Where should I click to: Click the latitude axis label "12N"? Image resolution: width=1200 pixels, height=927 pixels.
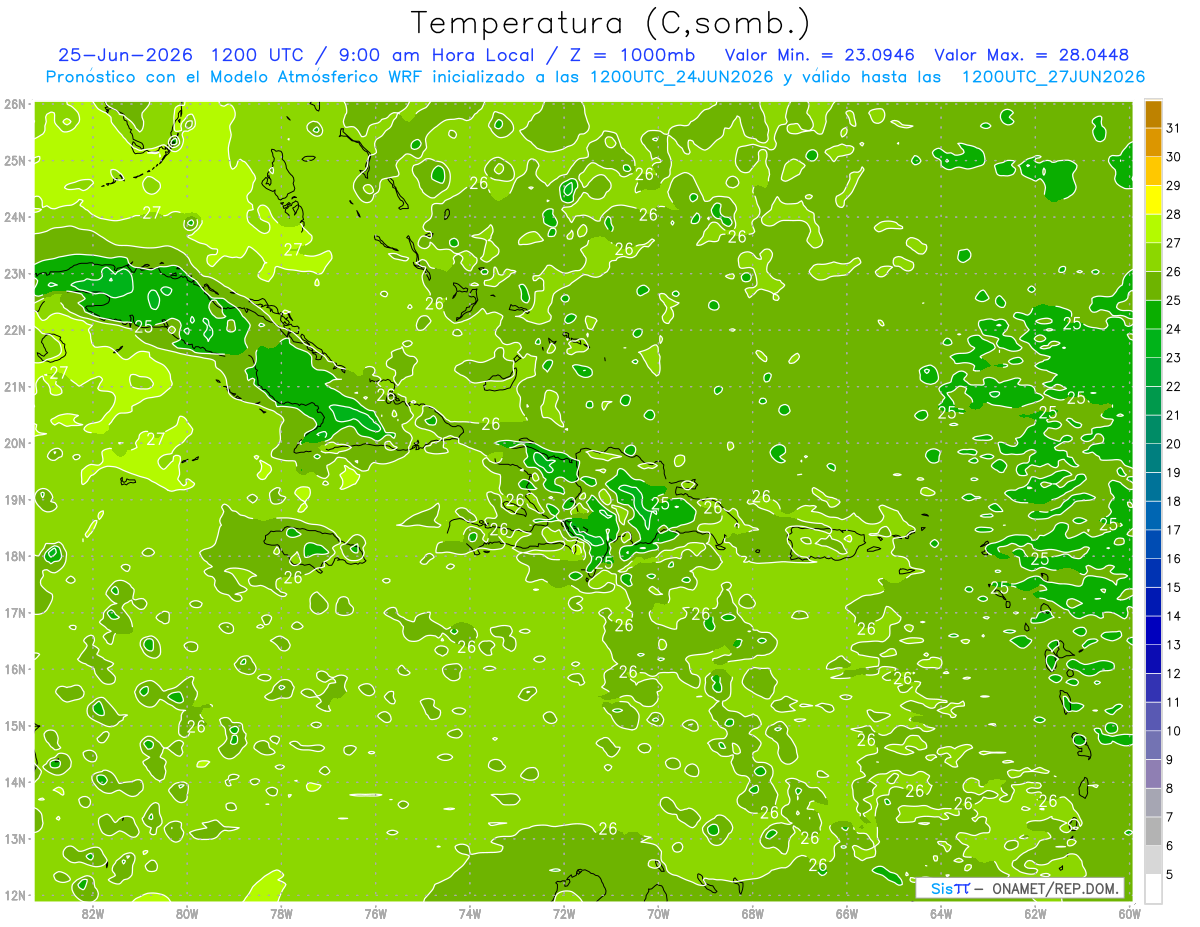coord(14,895)
